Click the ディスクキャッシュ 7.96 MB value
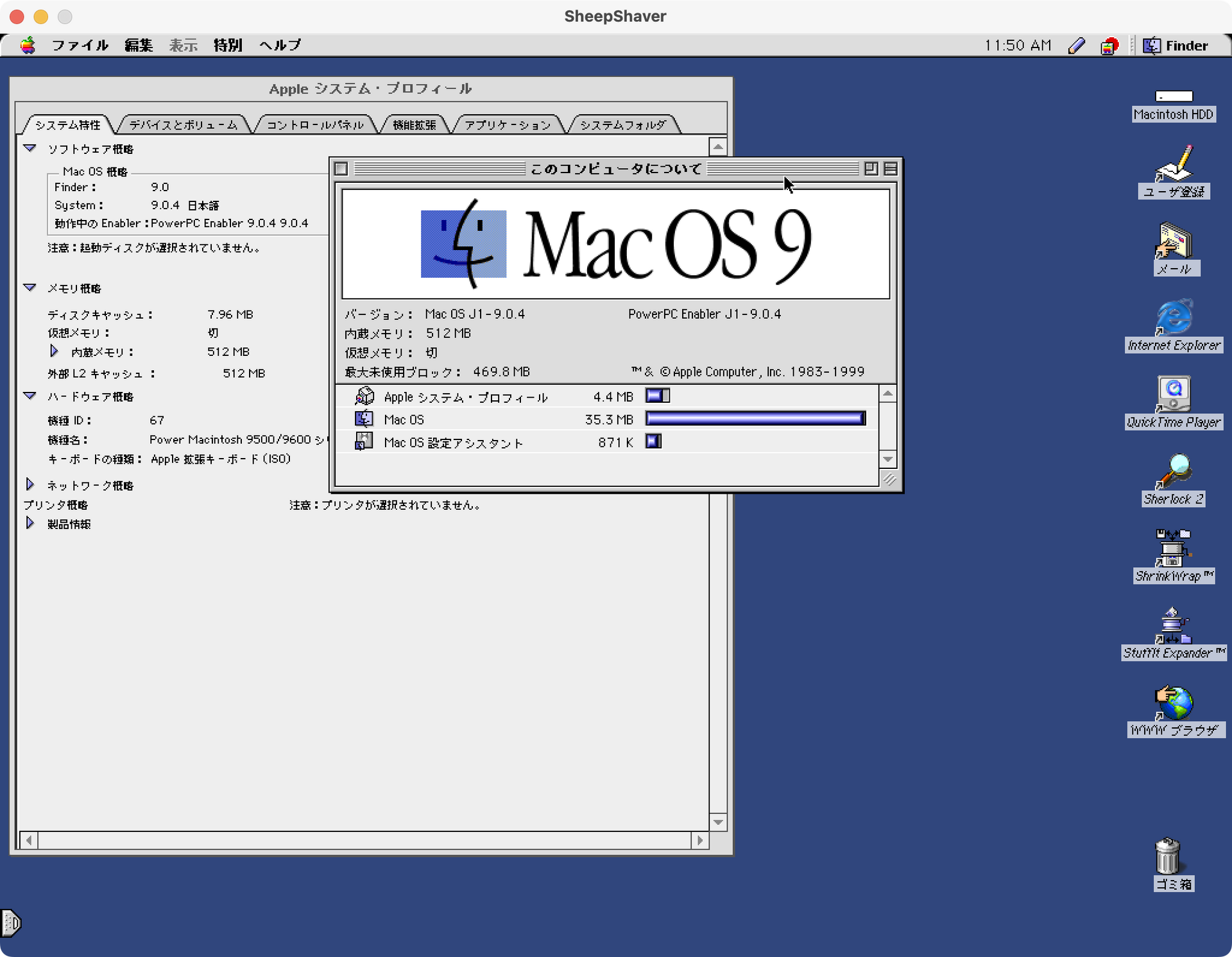Screen dimensions: 1232x957 pos(230,314)
